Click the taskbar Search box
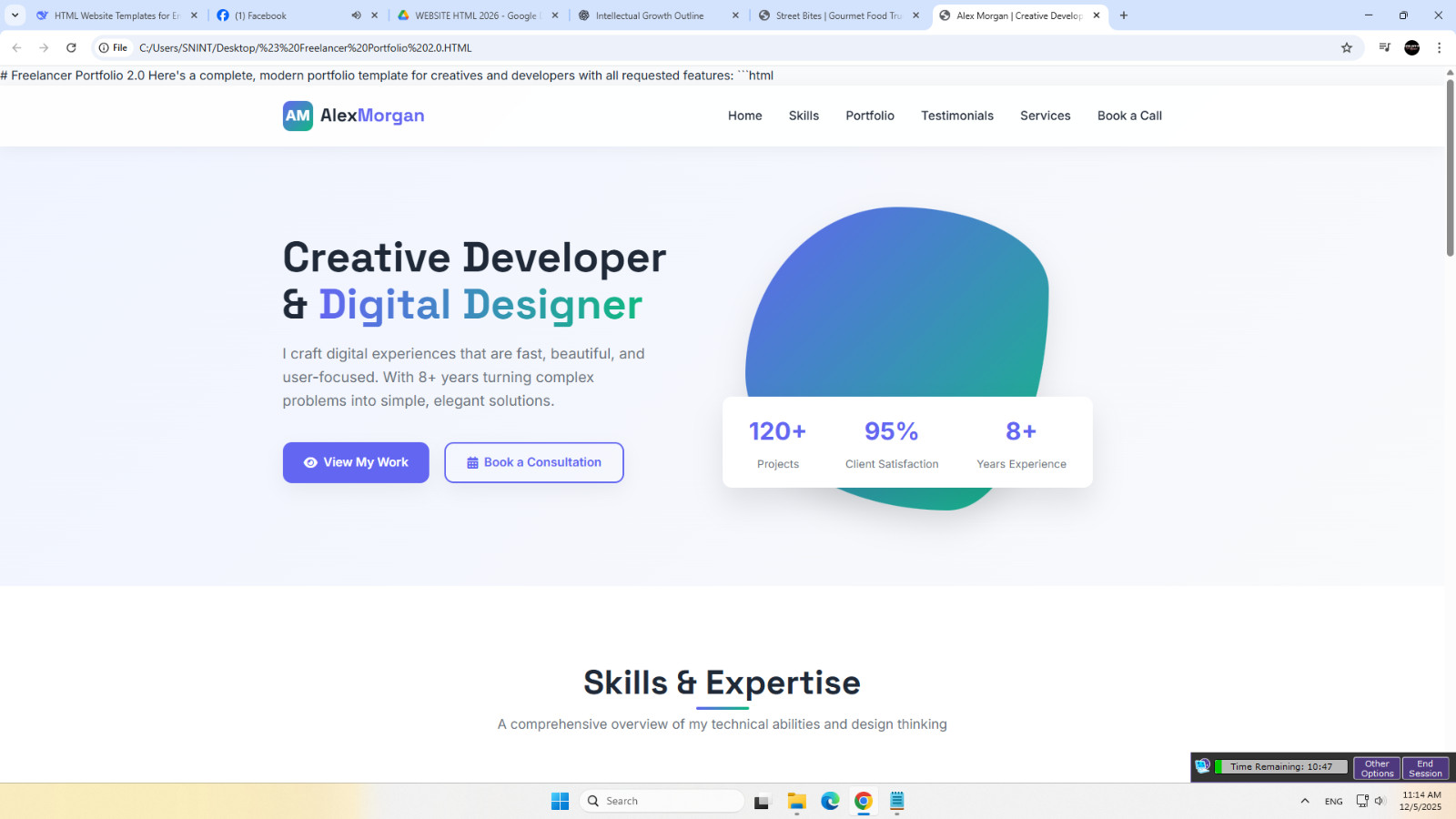Viewport: 1456px width, 819px height. point(662,801)
